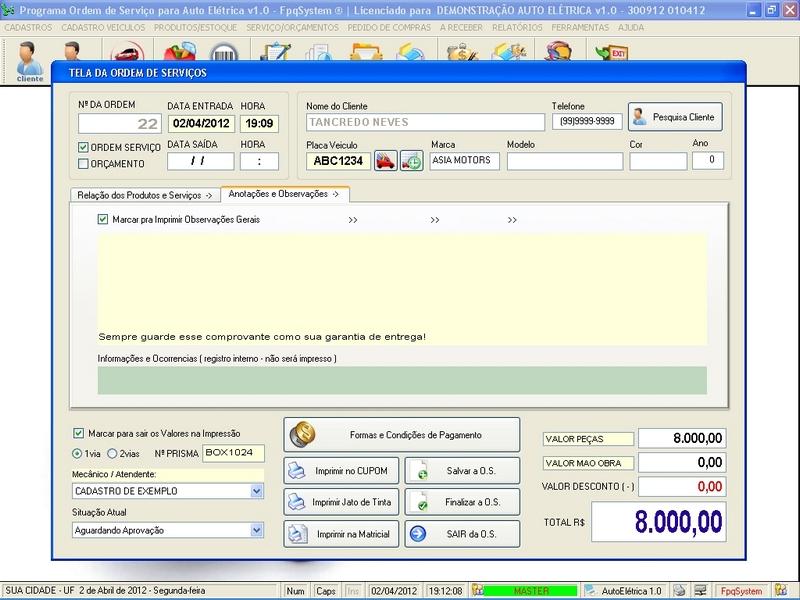Click the red car icon beside the plate field
This screenshot has height=600, width=800.
point(385,161)
